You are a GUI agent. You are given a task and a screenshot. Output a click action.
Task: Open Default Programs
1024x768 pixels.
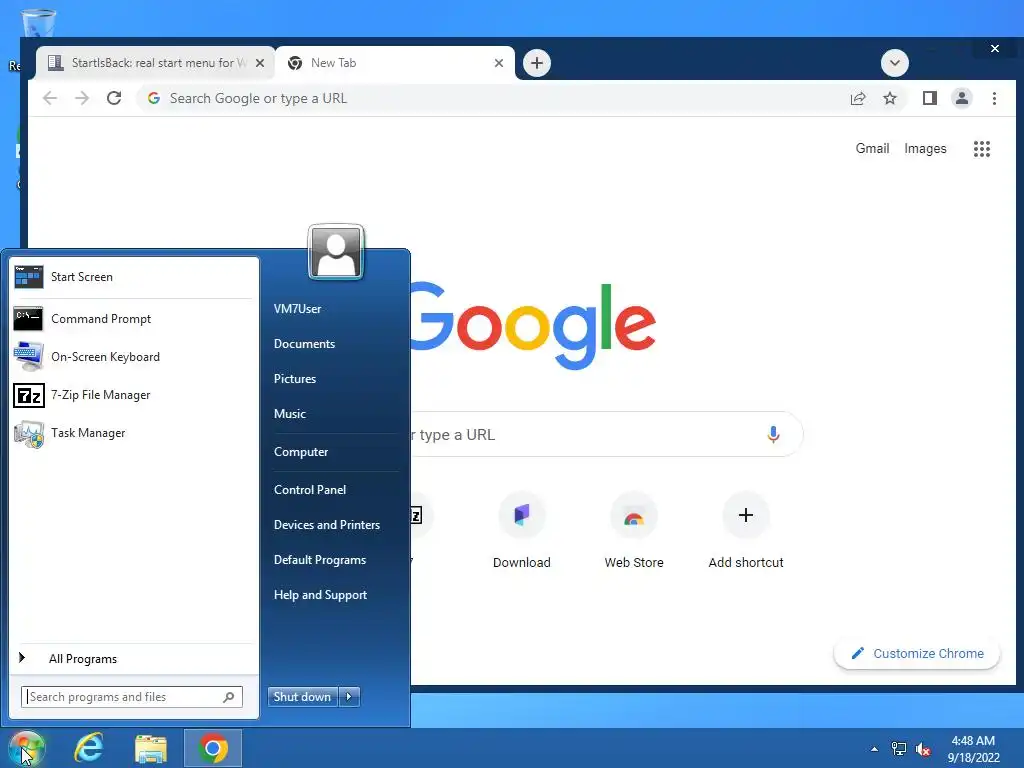[320, 560]
